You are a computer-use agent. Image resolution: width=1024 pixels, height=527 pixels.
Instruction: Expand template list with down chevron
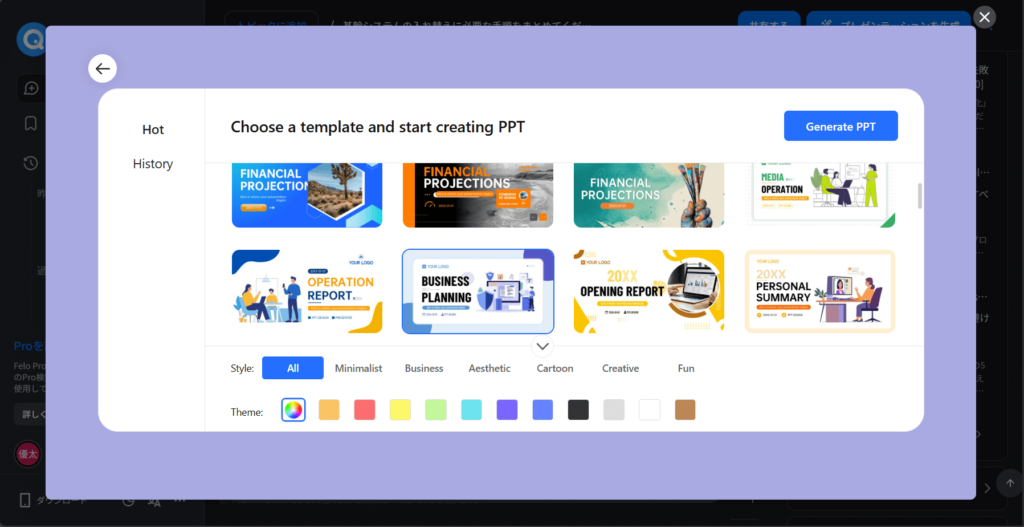(x=542, y=346)
